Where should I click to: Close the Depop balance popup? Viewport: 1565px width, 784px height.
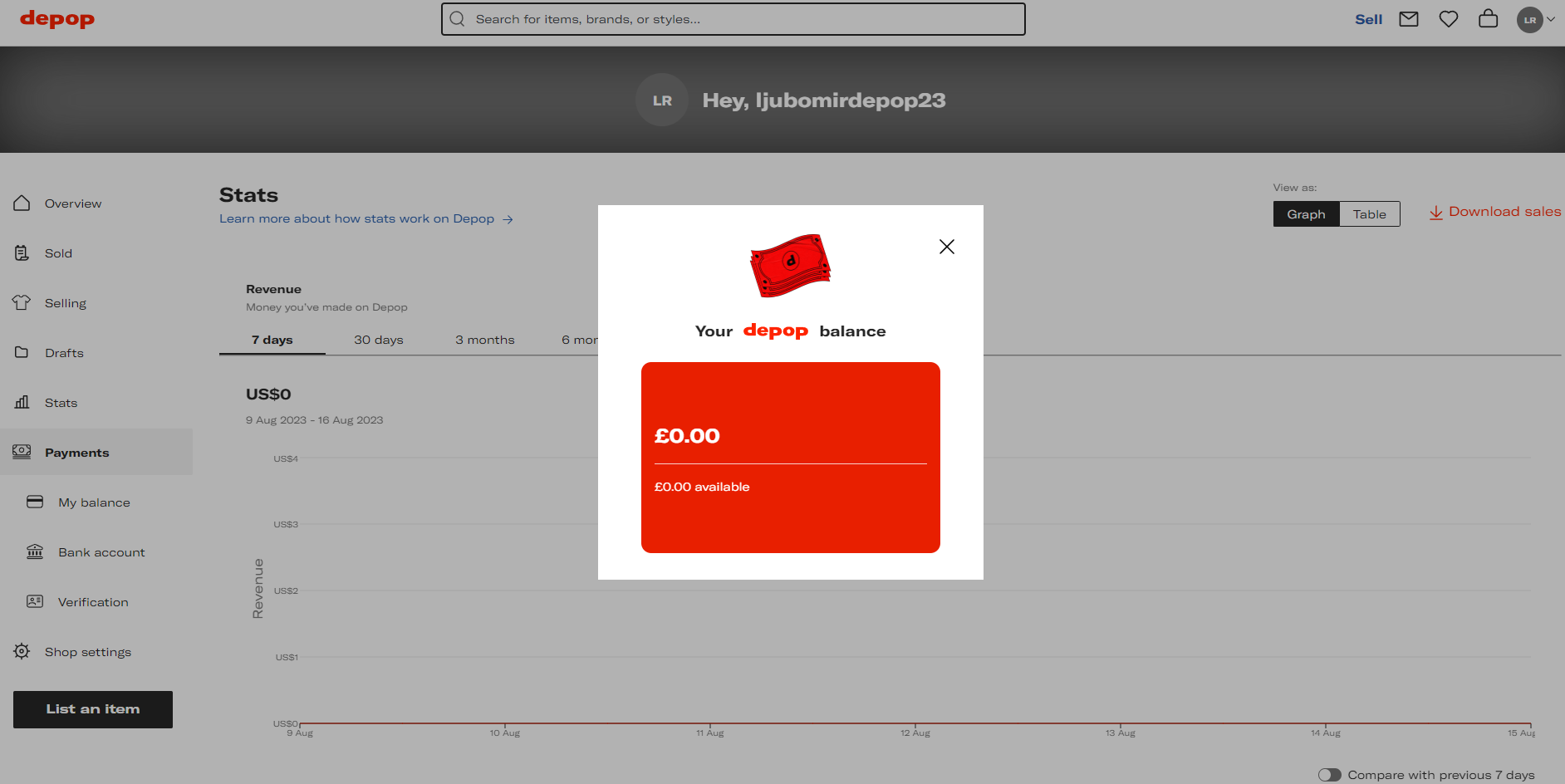tap(946, 247)
